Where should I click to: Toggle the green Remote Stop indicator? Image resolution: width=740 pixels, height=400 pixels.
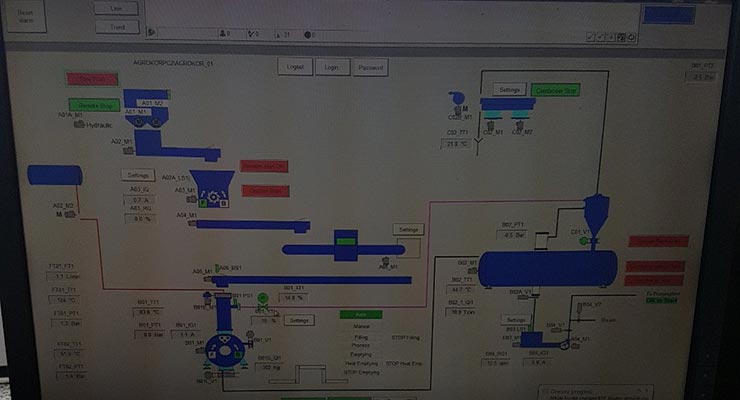click(x=94, y=104)
